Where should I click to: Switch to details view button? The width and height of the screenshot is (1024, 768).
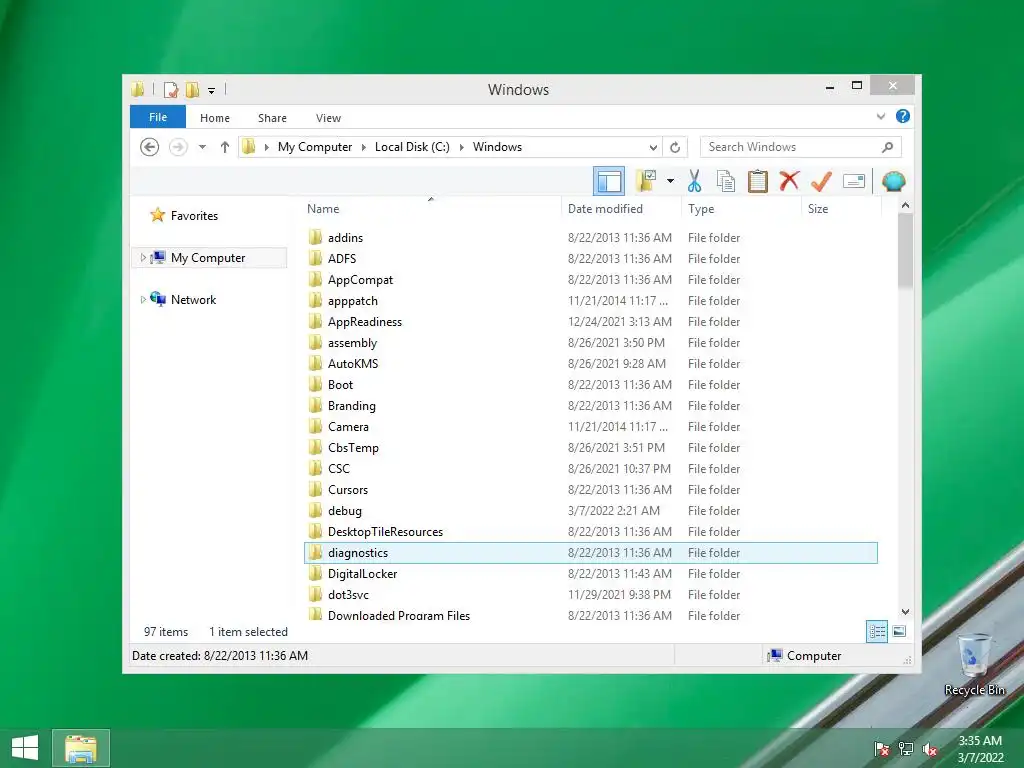(876, 632)
